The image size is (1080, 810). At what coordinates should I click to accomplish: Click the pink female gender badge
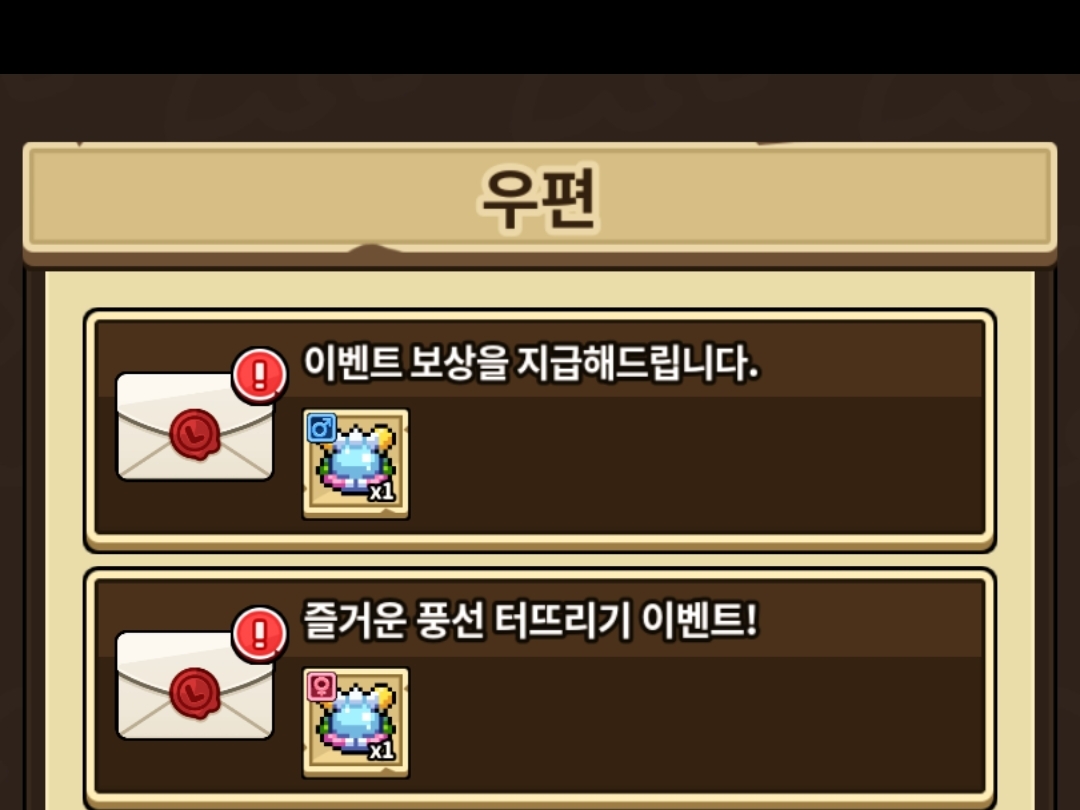pyautogui.click(x=322, y=687)
